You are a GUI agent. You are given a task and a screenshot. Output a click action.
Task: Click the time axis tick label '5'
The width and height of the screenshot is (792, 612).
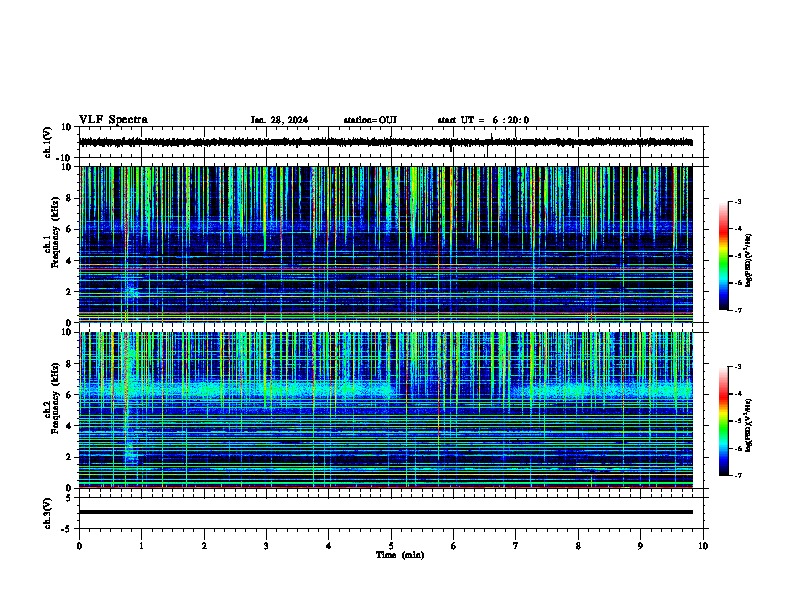pyautogui.click(x=391, y=546)
